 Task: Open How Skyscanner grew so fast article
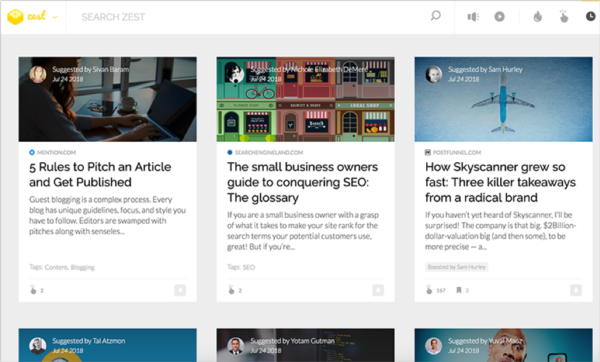tap(501, 182)
